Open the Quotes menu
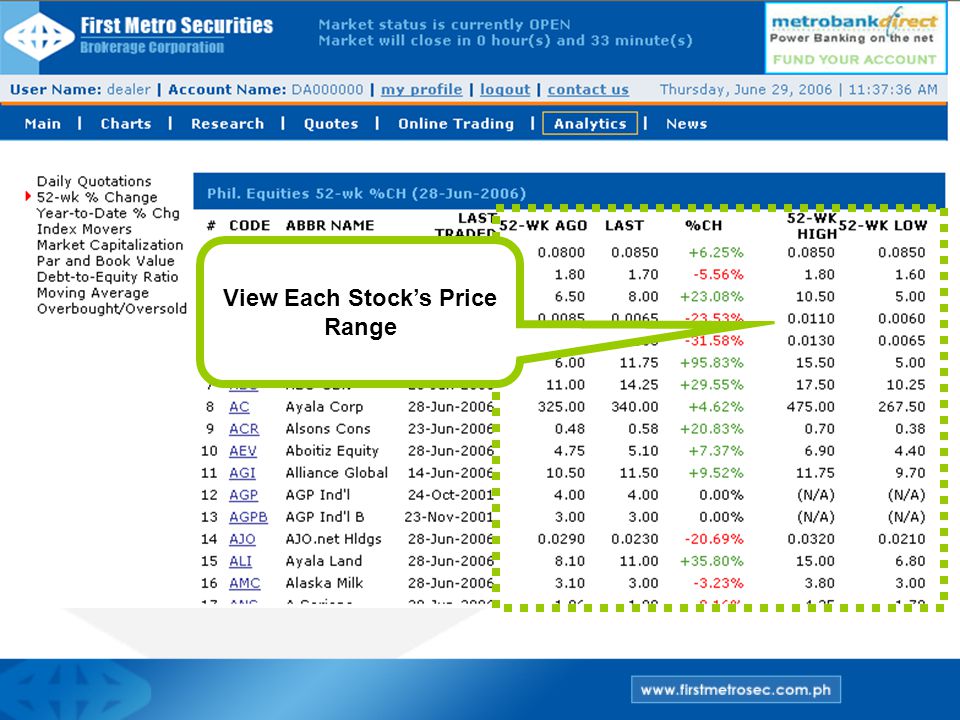This screenshot has height=720, width=960. 331,124
